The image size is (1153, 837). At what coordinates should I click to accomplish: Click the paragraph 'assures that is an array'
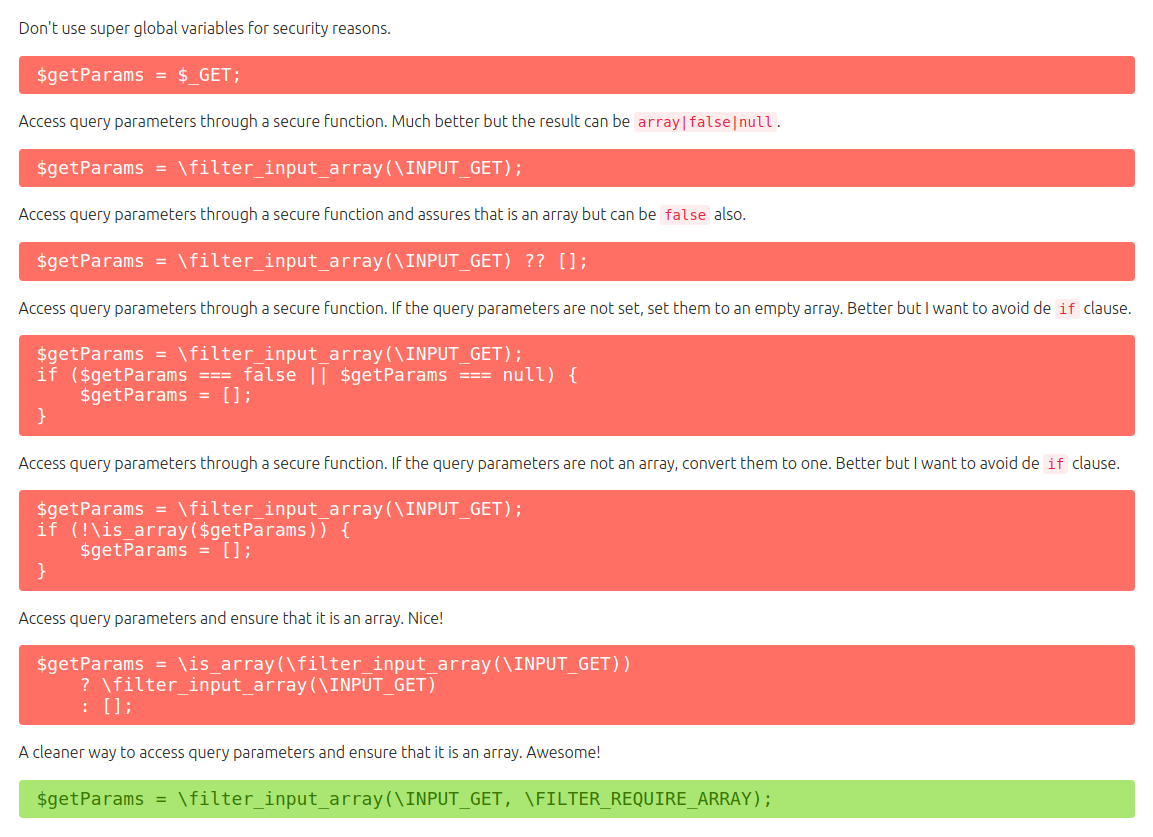click(382, 214)
